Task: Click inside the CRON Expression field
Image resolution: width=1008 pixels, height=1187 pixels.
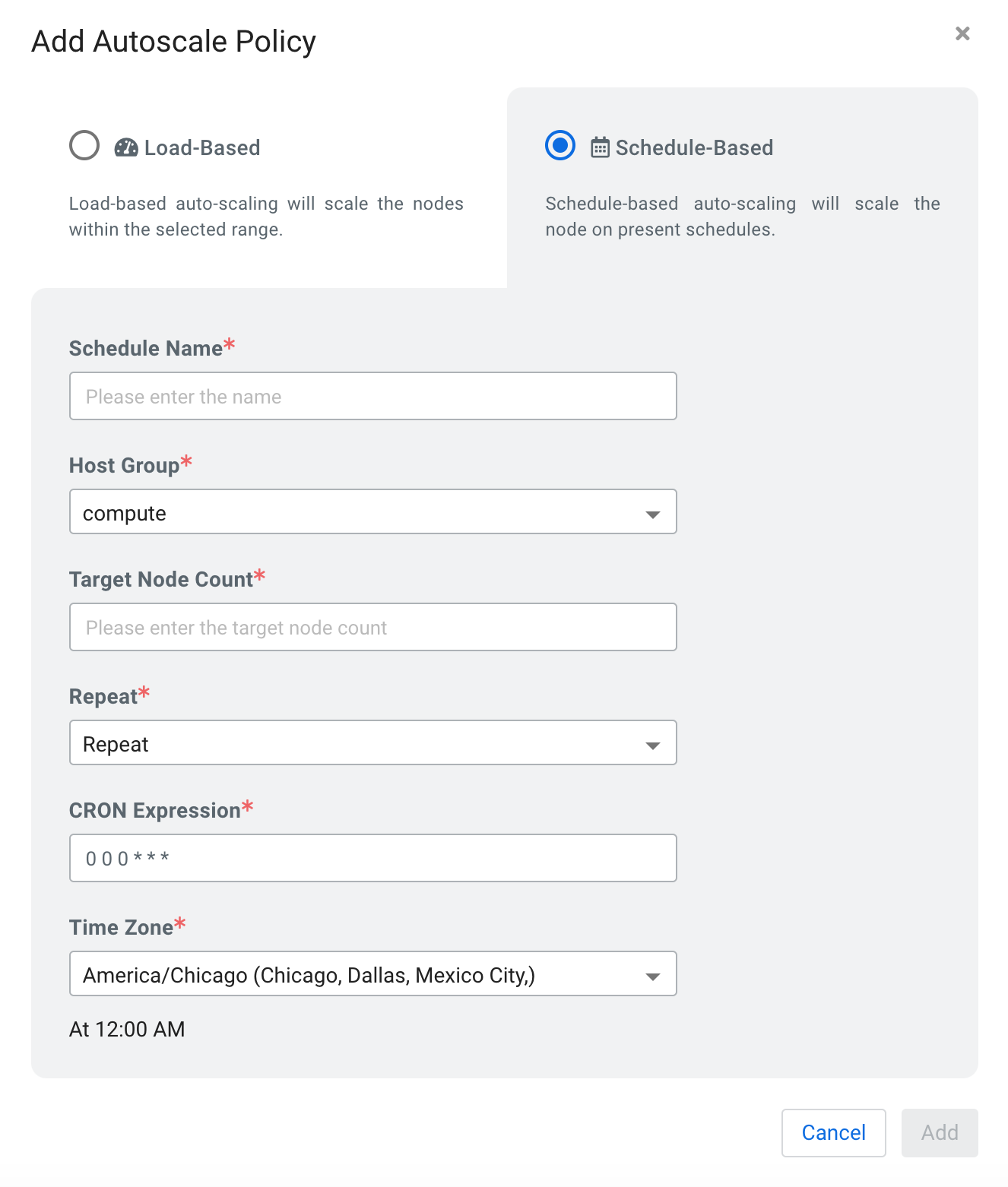Action: pos(372,858)
